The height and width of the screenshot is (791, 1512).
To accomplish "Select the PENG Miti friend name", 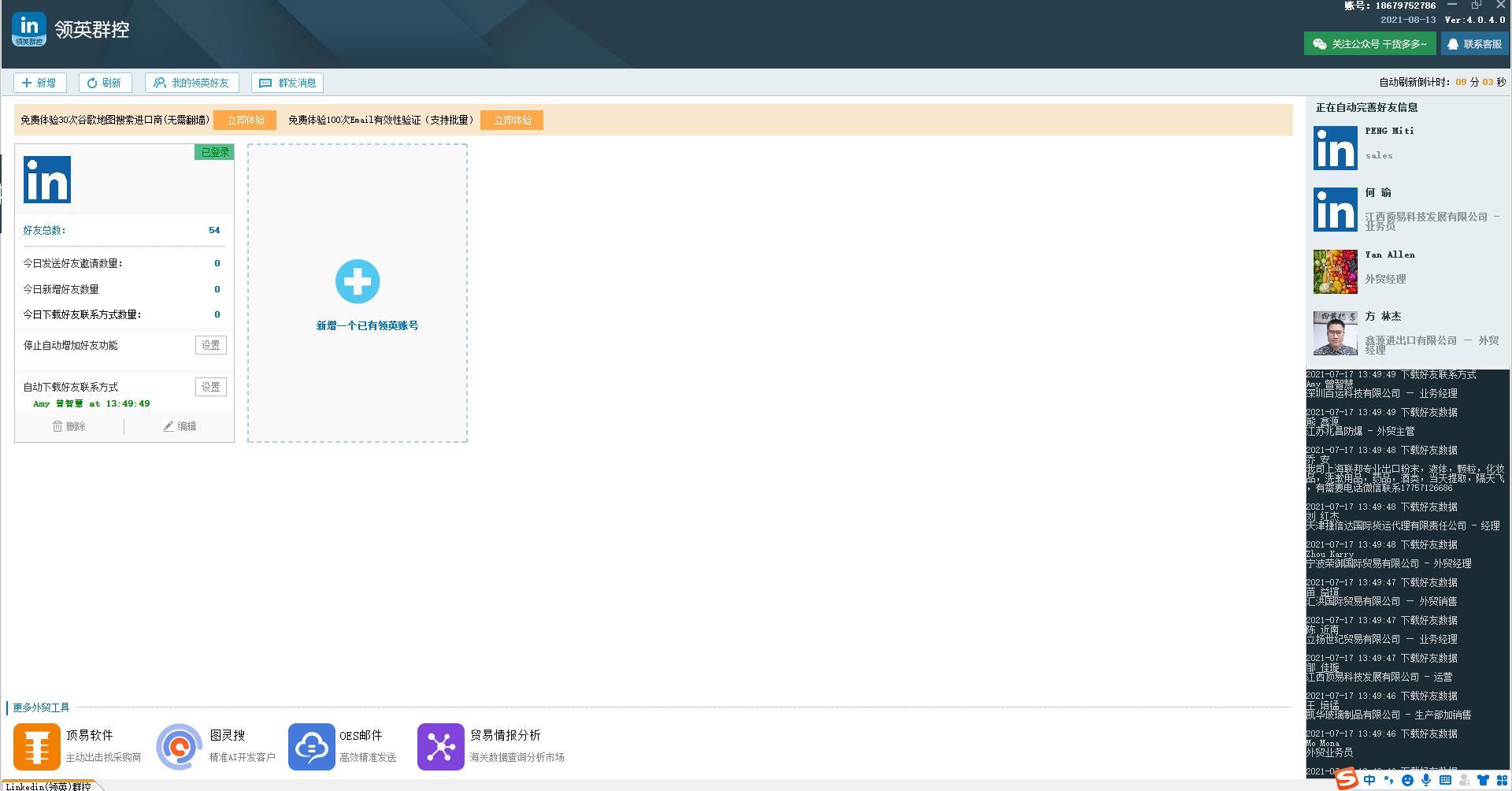I will (x=1389, y=131).
